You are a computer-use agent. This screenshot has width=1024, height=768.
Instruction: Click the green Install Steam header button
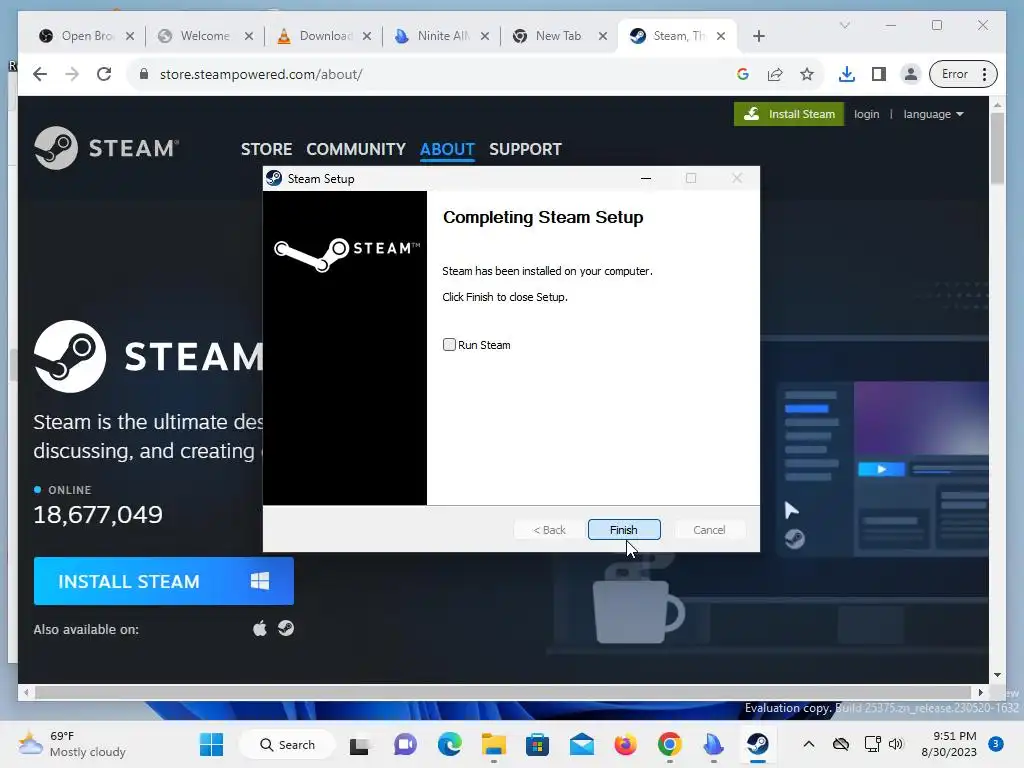pos(789,114)
